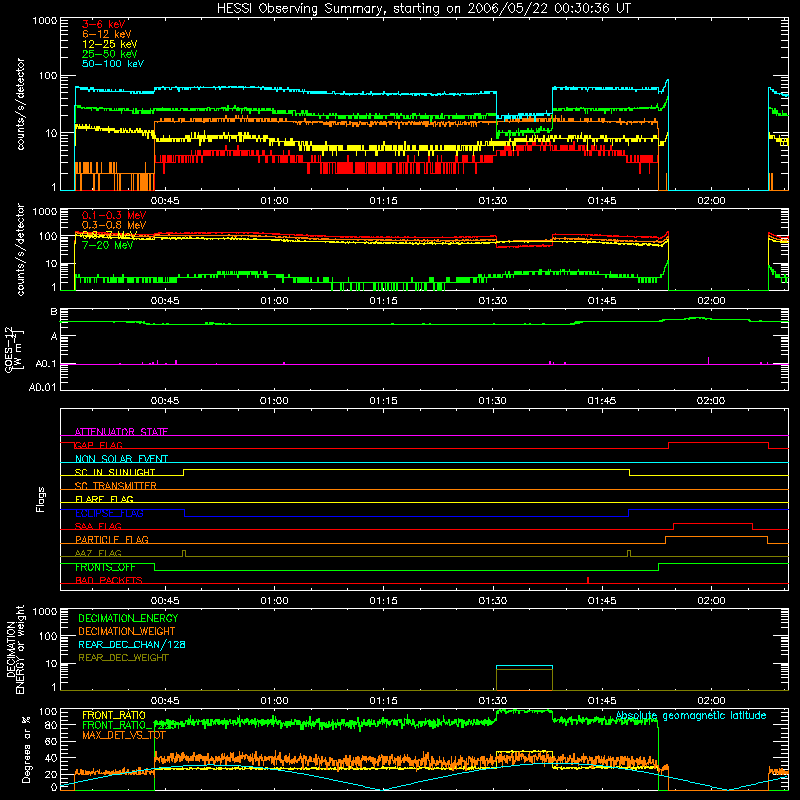Select the 50-100 keV legend label
The height and width of the screenshot is (800, 800).
pyautogui.click(x=113, y=64)
